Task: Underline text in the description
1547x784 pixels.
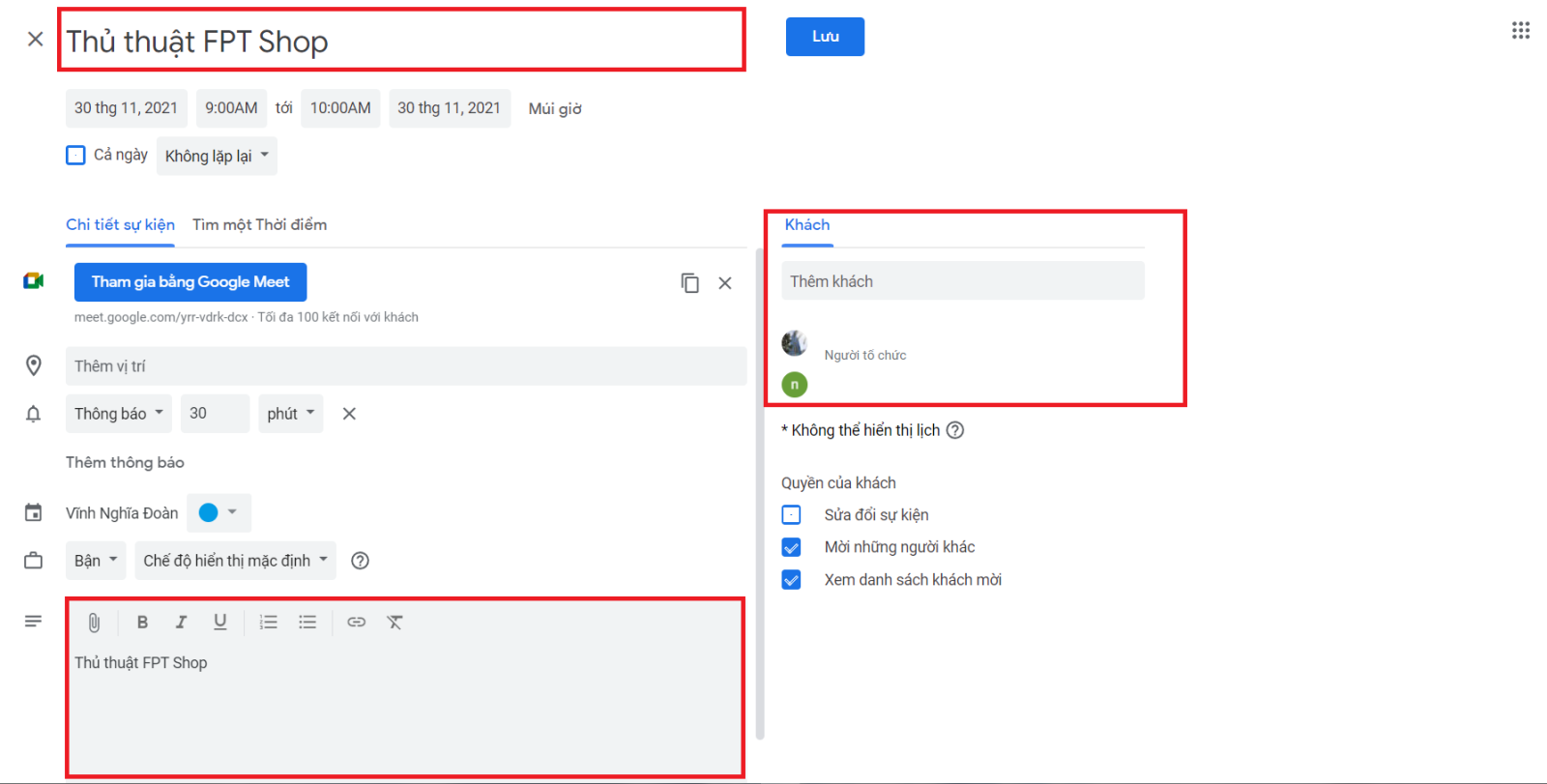Action: pos(220,623)
